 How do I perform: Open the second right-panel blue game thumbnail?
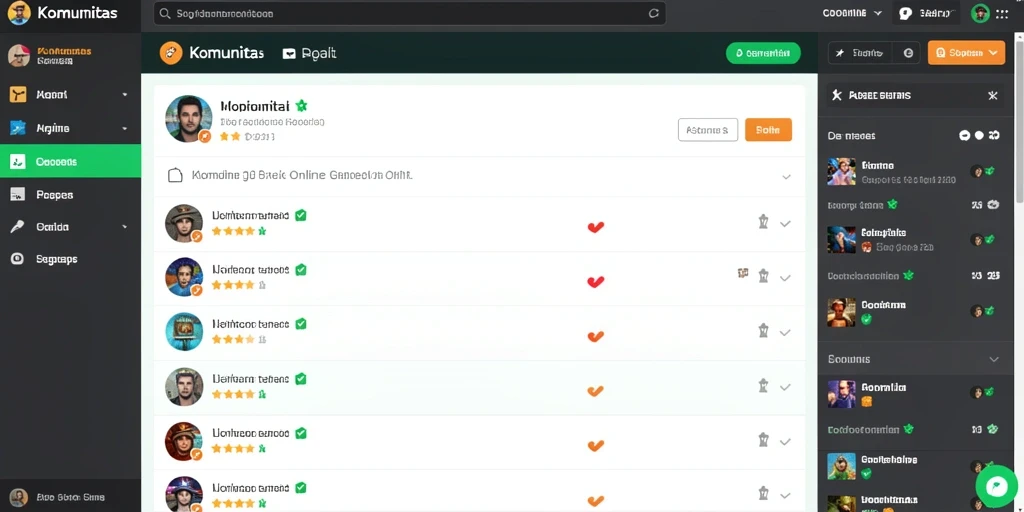(841, 240)
